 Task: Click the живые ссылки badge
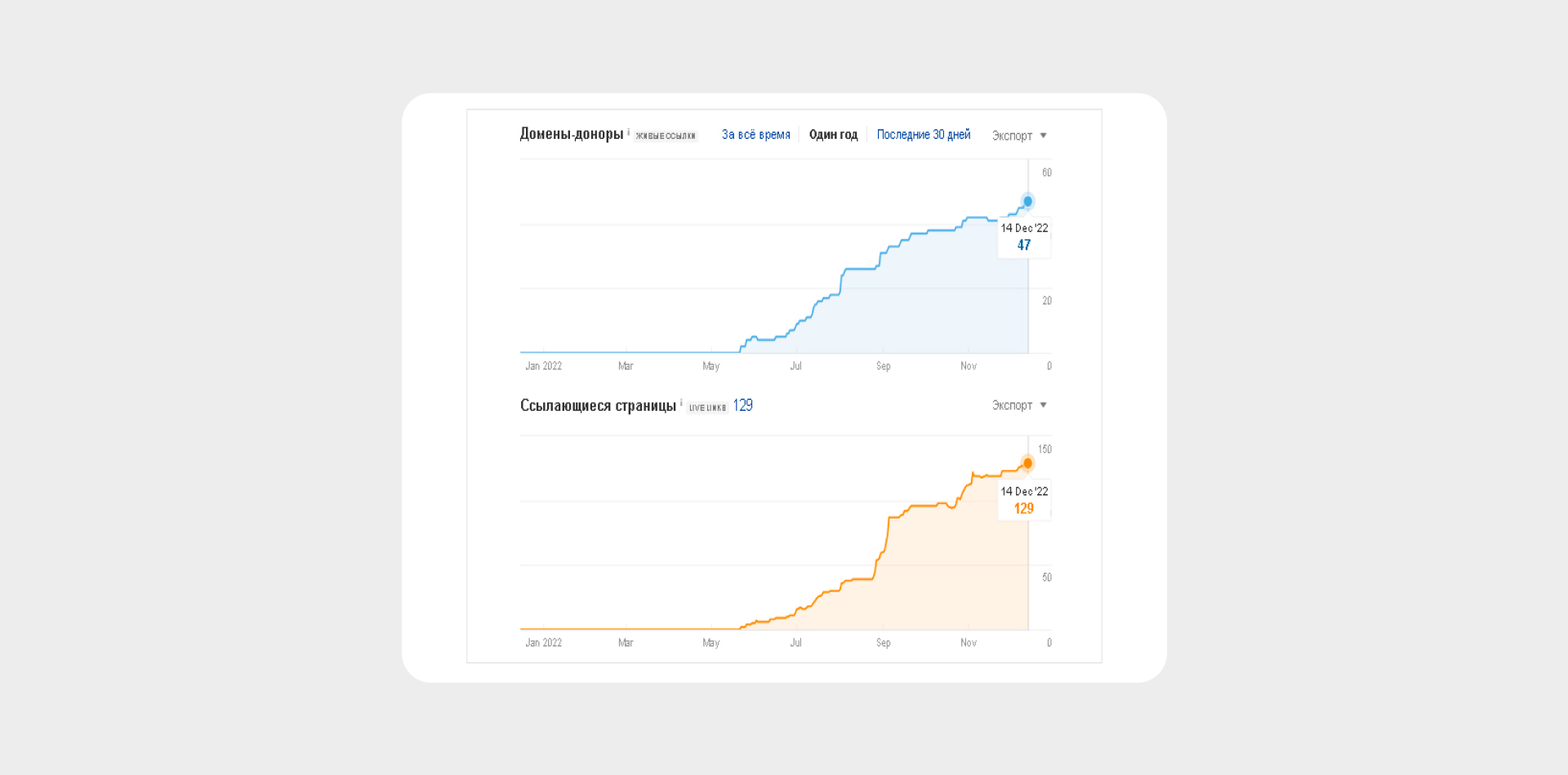pyautogui.click(x=666, y=136)
